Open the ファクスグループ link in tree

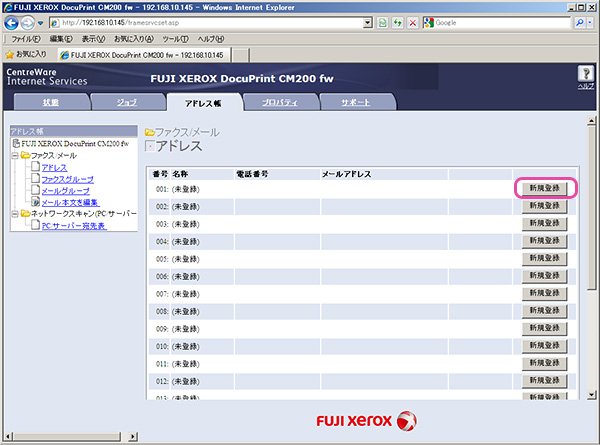click(67, 179)
